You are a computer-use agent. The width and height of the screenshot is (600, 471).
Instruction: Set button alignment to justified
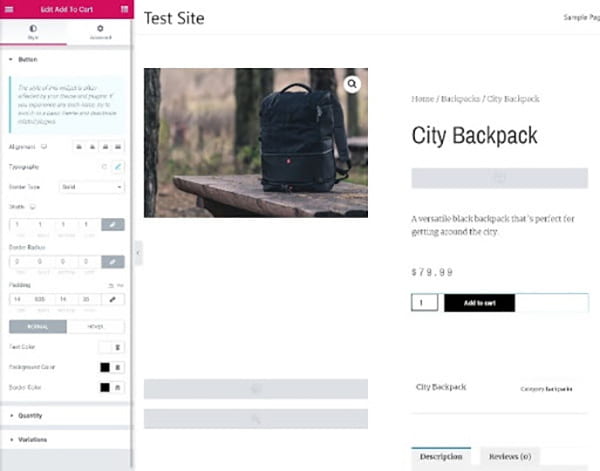[x=118, y=147]
